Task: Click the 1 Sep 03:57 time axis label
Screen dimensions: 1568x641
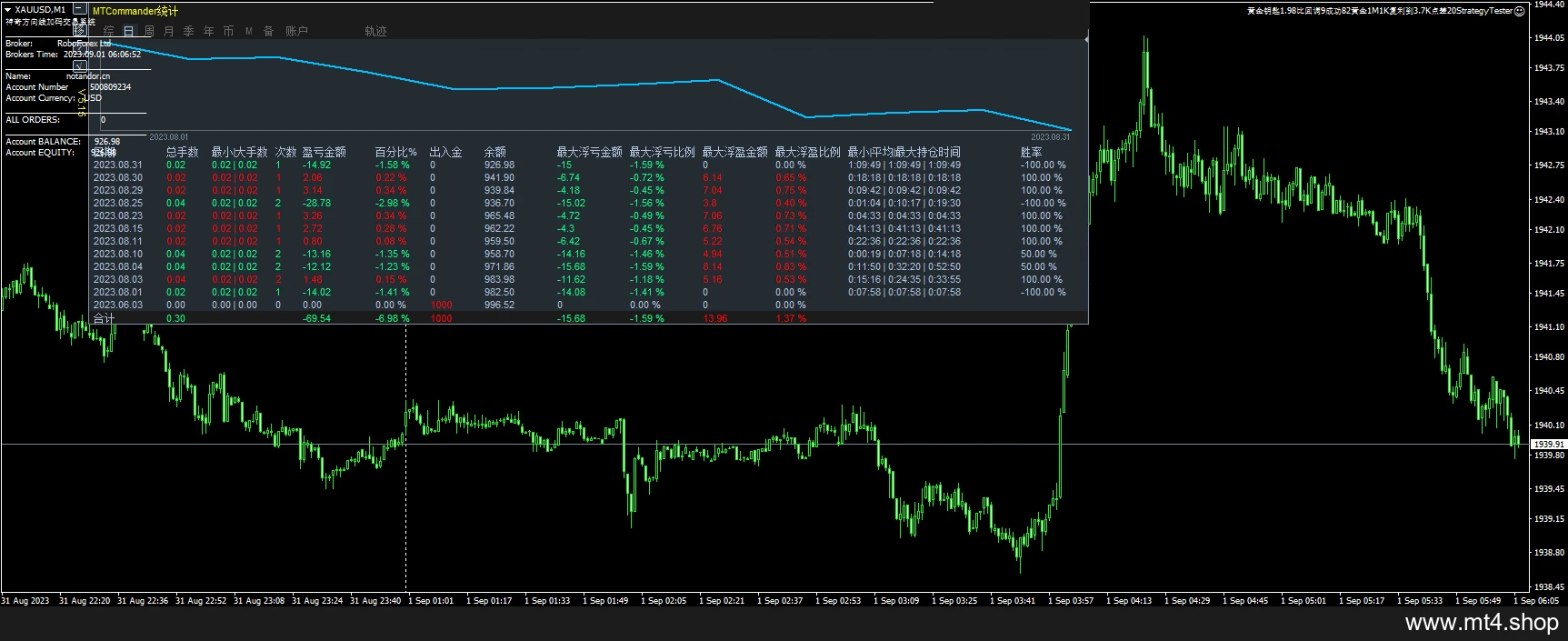Action: click(1070, 600)
